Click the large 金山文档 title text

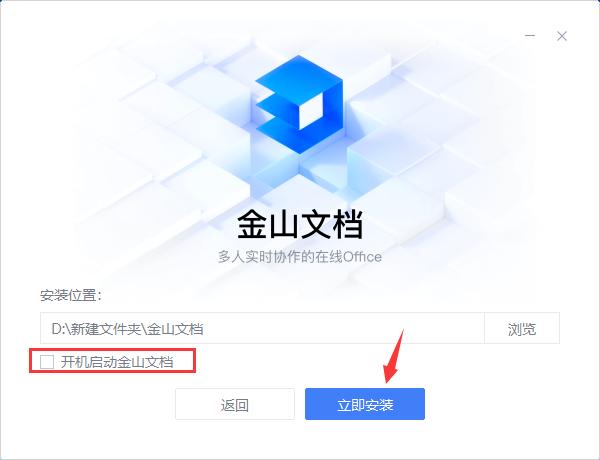pos(300,224)
